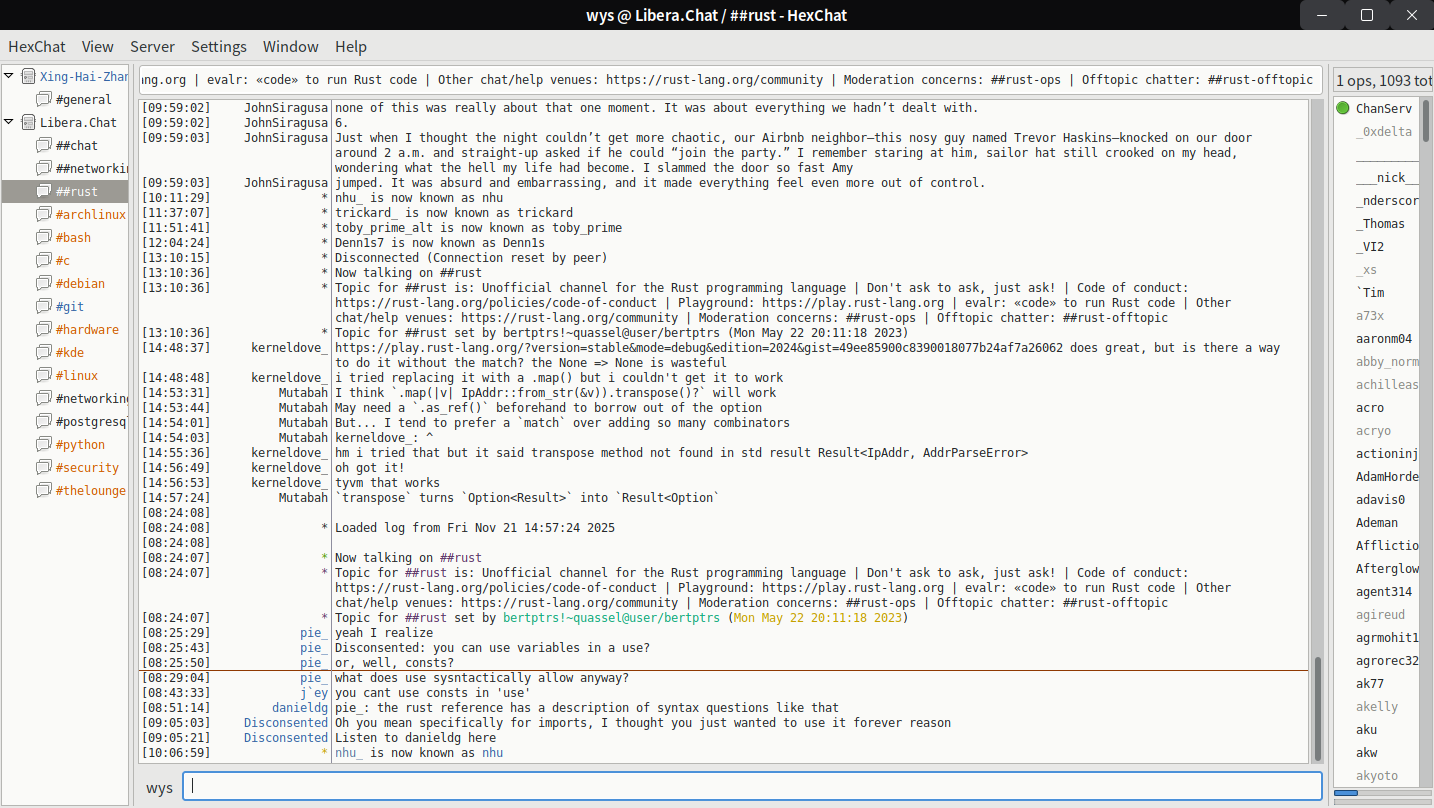Open the Settings menu
Viewport: 1434px width, 808px height.
(219, 46)
